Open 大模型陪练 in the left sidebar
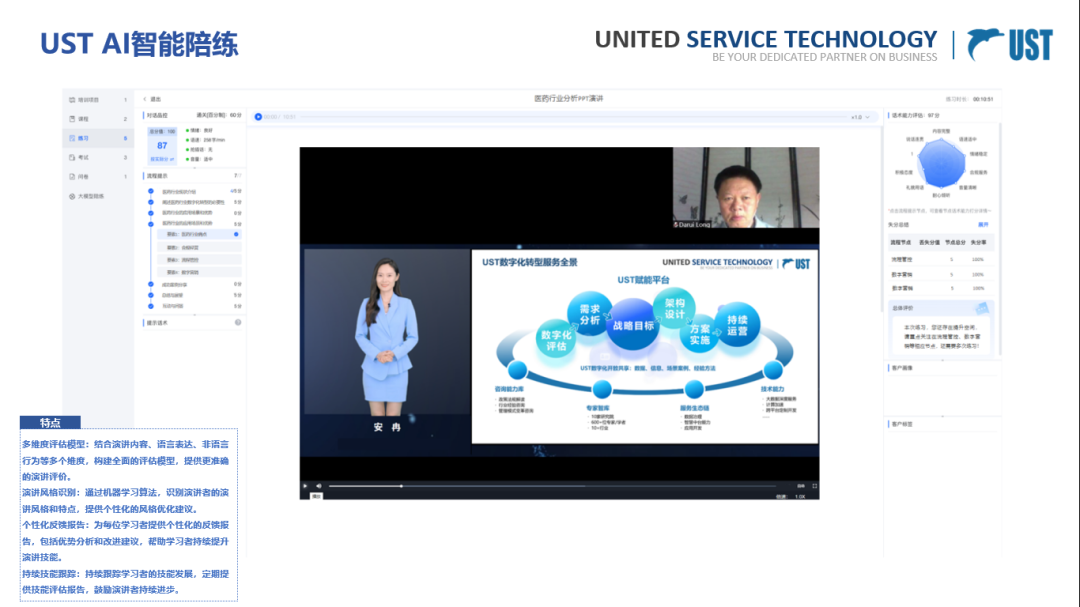 coord(98,196)
